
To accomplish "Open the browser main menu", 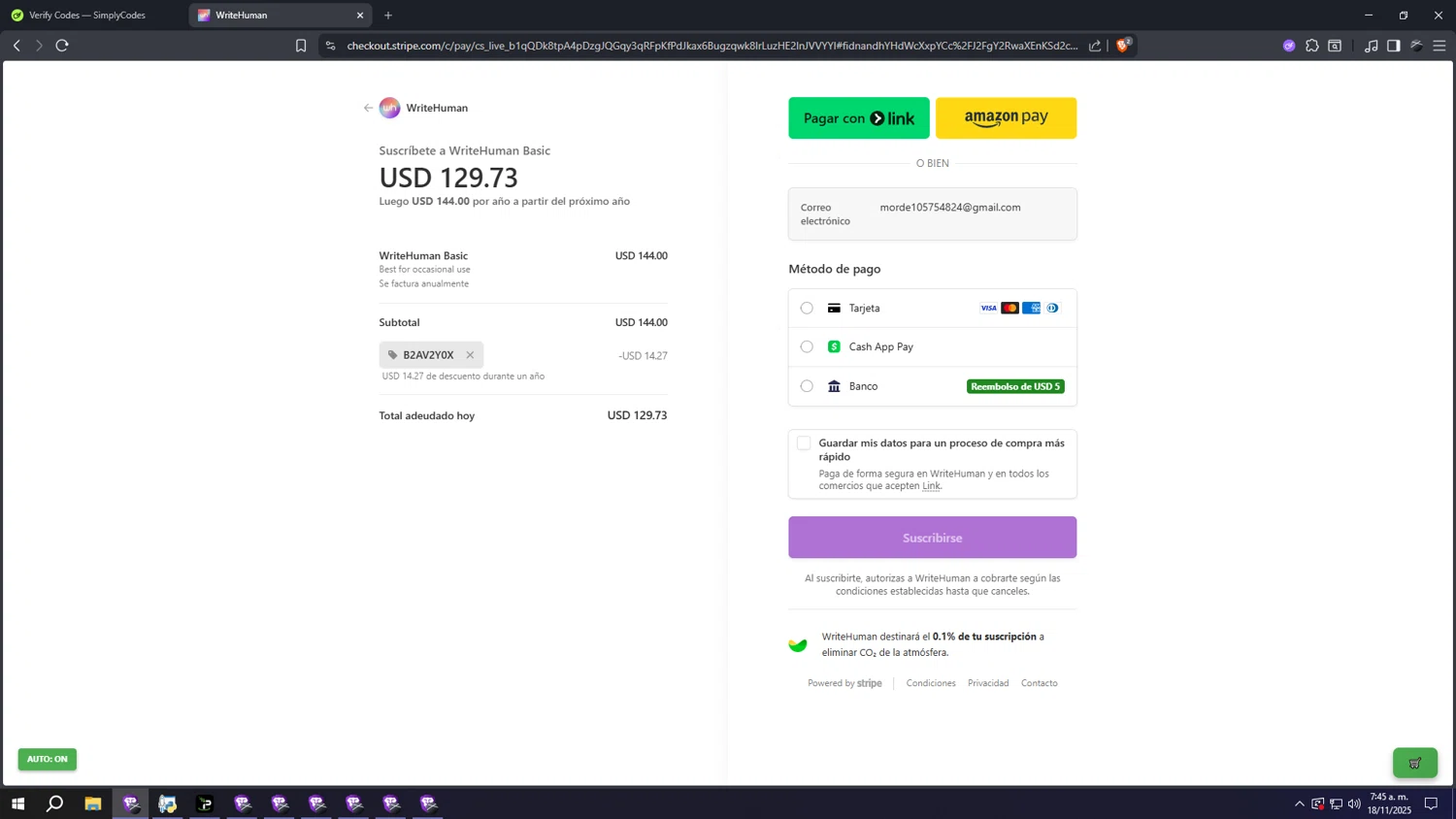I will tap(1439, 46).
